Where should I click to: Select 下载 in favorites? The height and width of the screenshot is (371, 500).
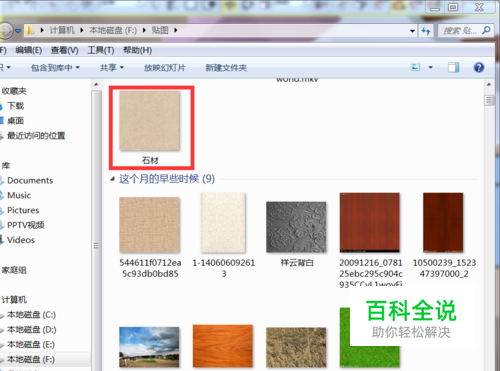click(16, 106)
